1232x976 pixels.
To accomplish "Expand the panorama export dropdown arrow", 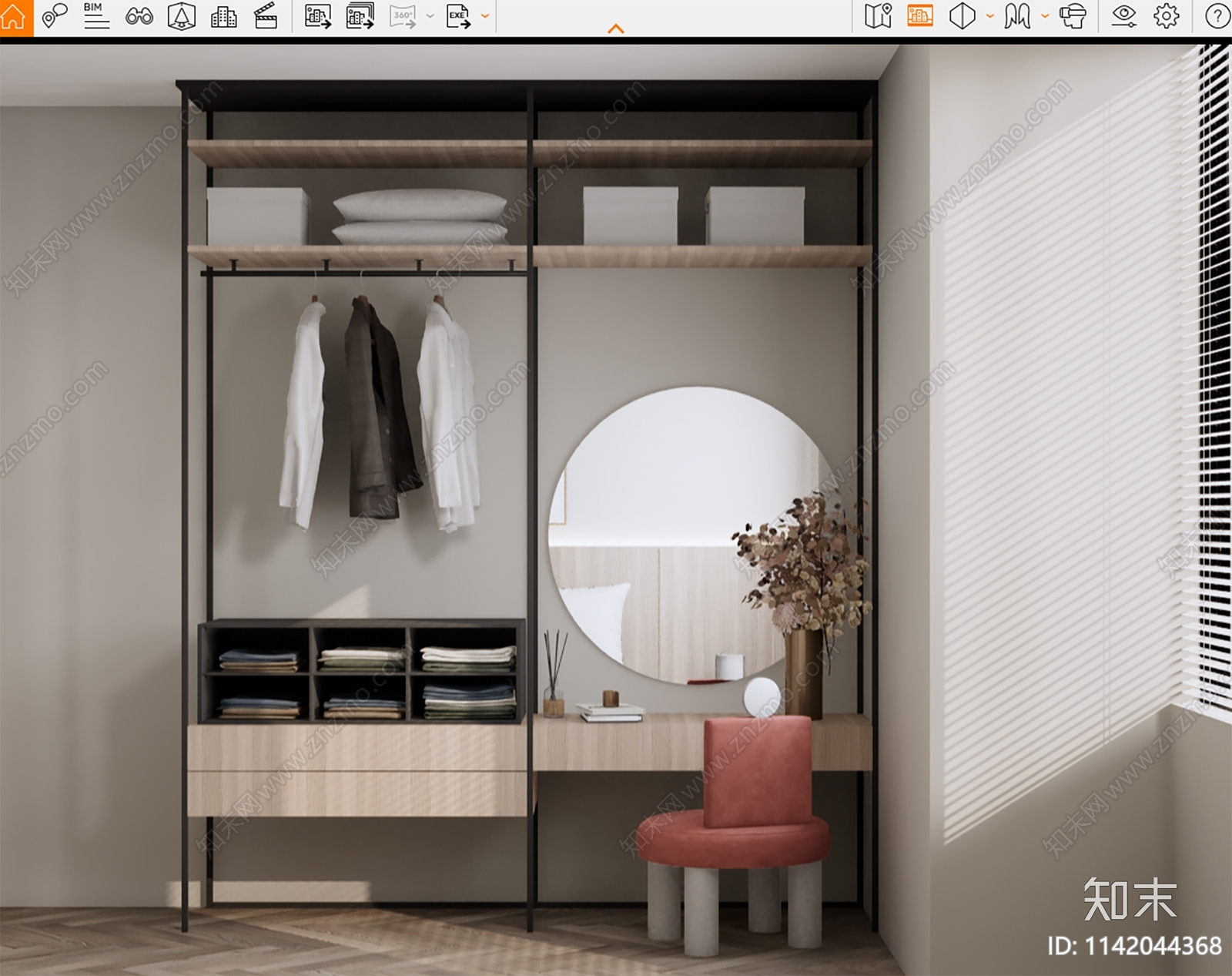I will pos(430,16).
